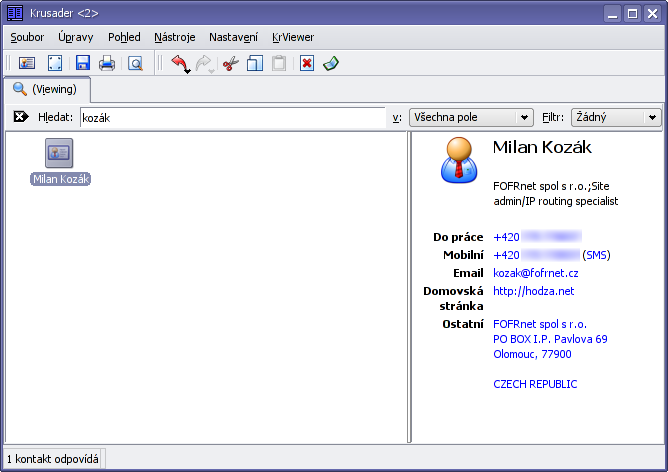
Task: Click the Do práce +420 phone link
Action: coord(537,237)
